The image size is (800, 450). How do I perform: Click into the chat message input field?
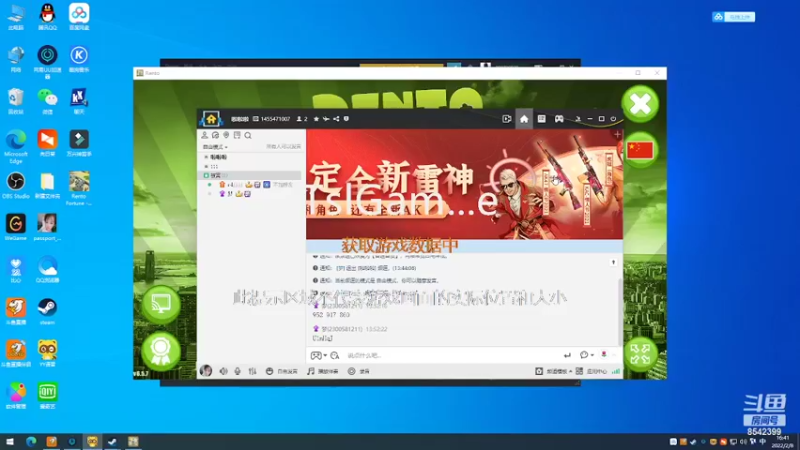(452, 356)
